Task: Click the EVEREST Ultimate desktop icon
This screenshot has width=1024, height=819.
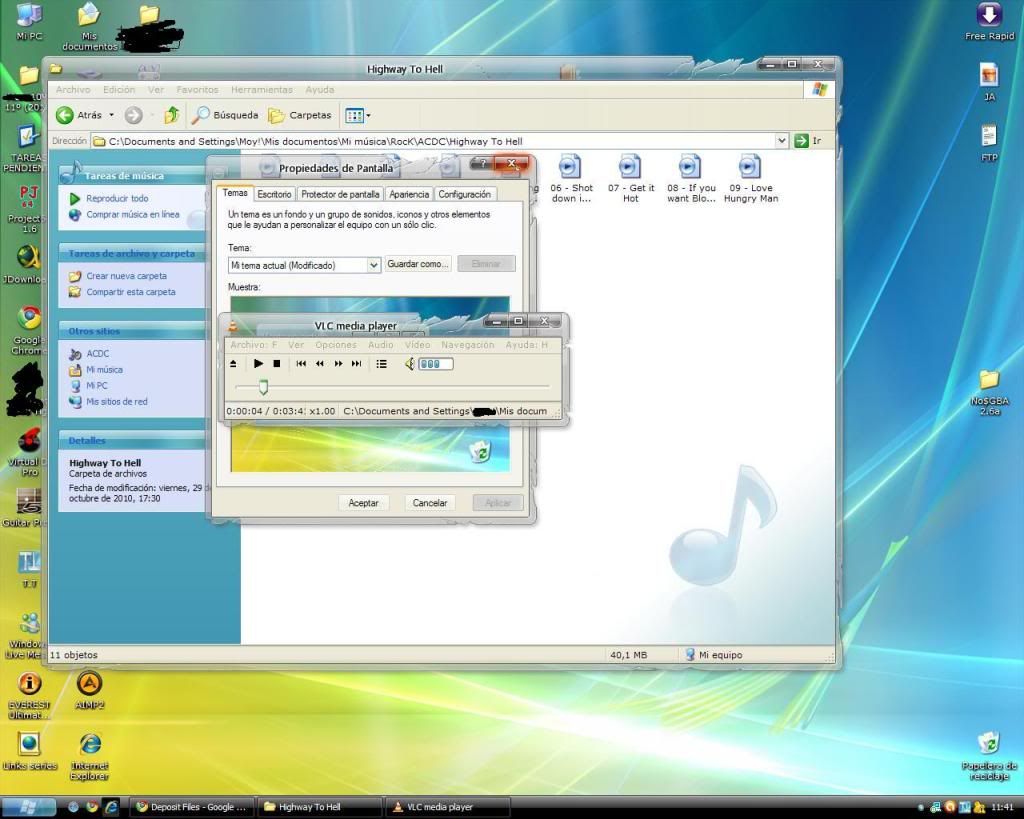Action: pyautogui.click(x=29, y=694)
